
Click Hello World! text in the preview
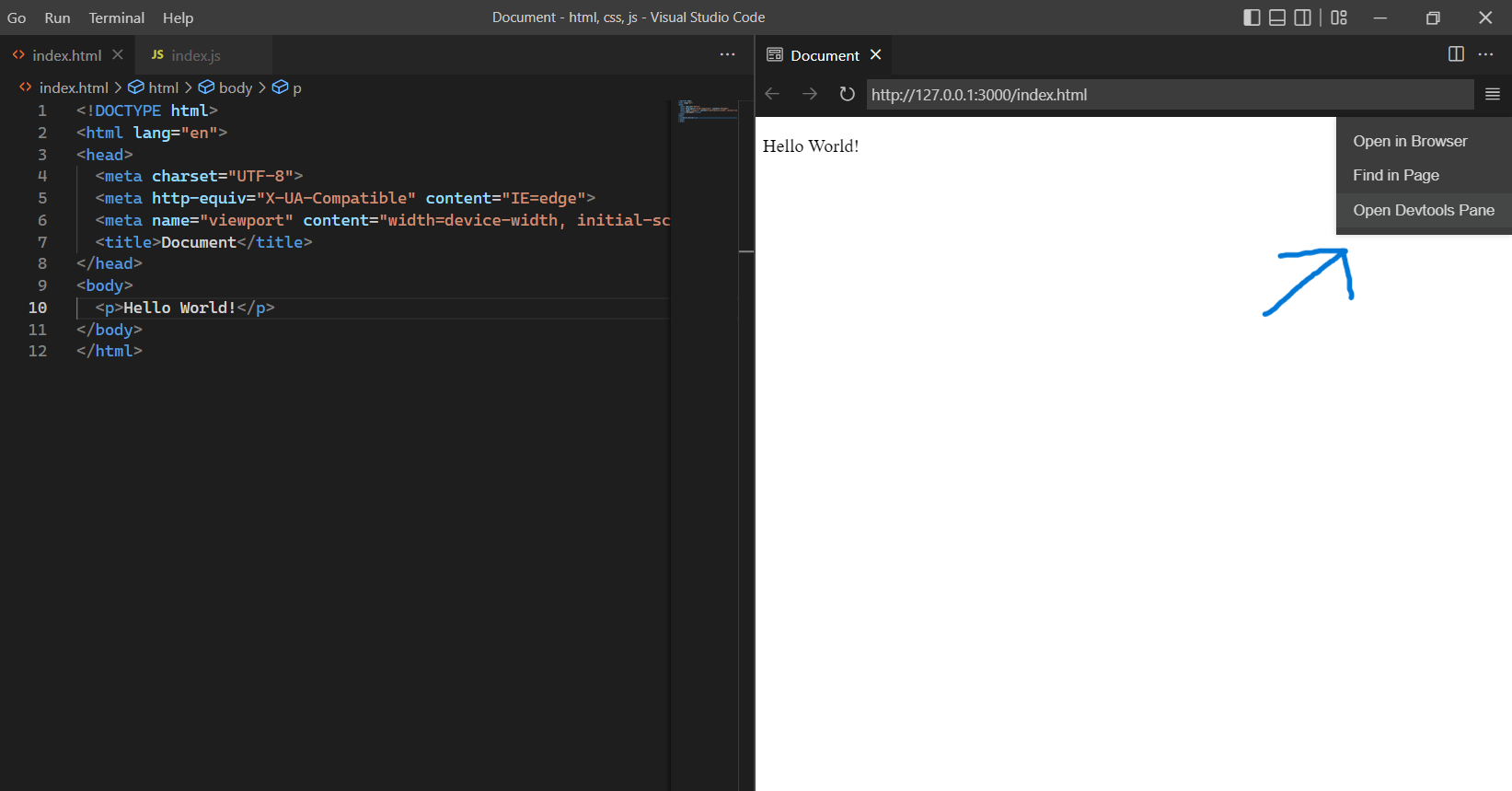pyautogui.click(x=811, y=146)
